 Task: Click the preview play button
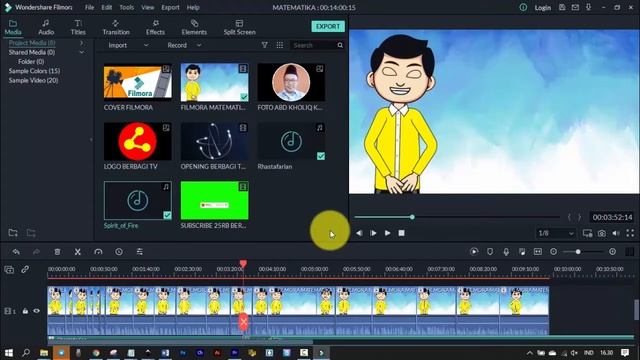click(387, 233)
